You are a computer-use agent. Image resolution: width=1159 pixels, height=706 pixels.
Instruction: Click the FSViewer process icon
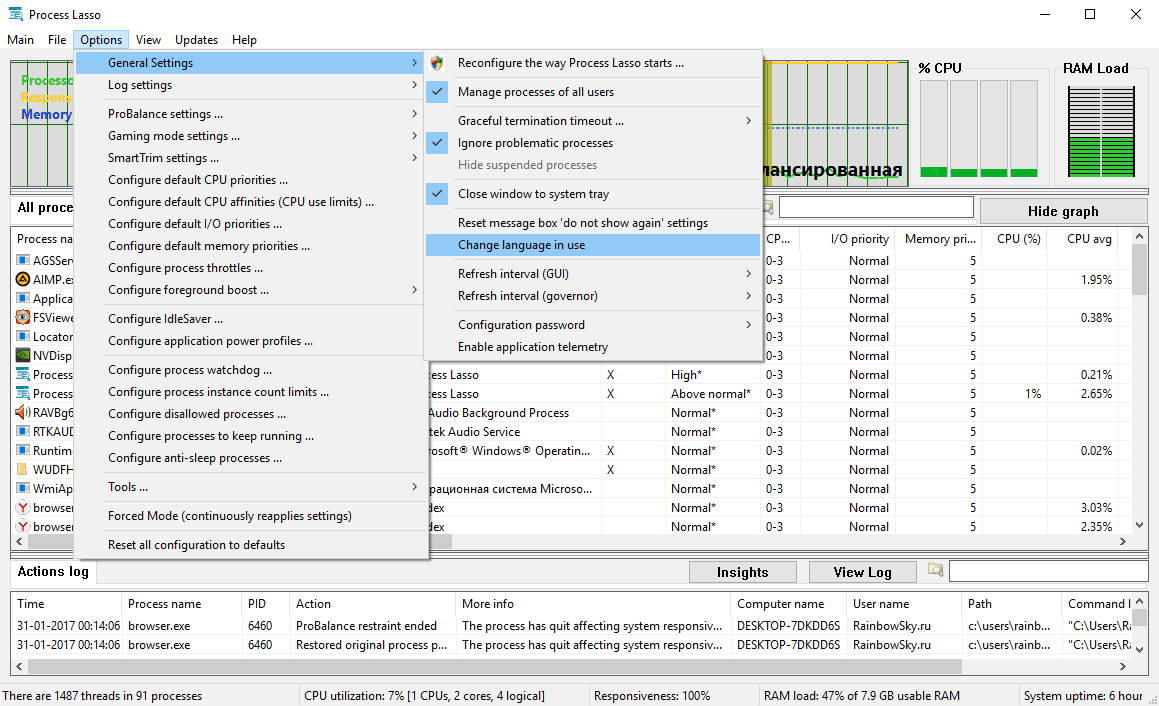(x=23, y=317)
